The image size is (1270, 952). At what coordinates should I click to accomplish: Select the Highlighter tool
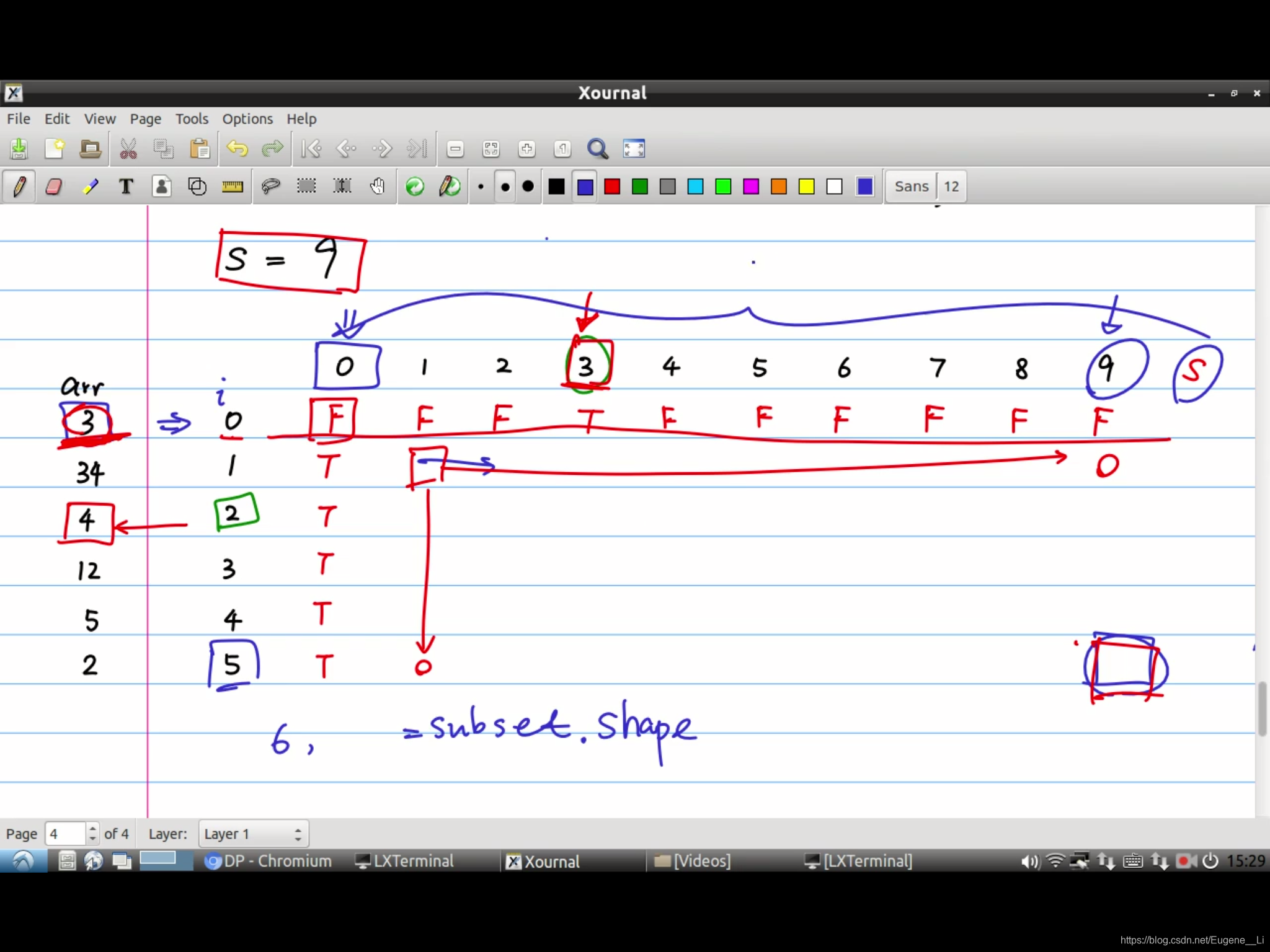click(x=91, y=187)
